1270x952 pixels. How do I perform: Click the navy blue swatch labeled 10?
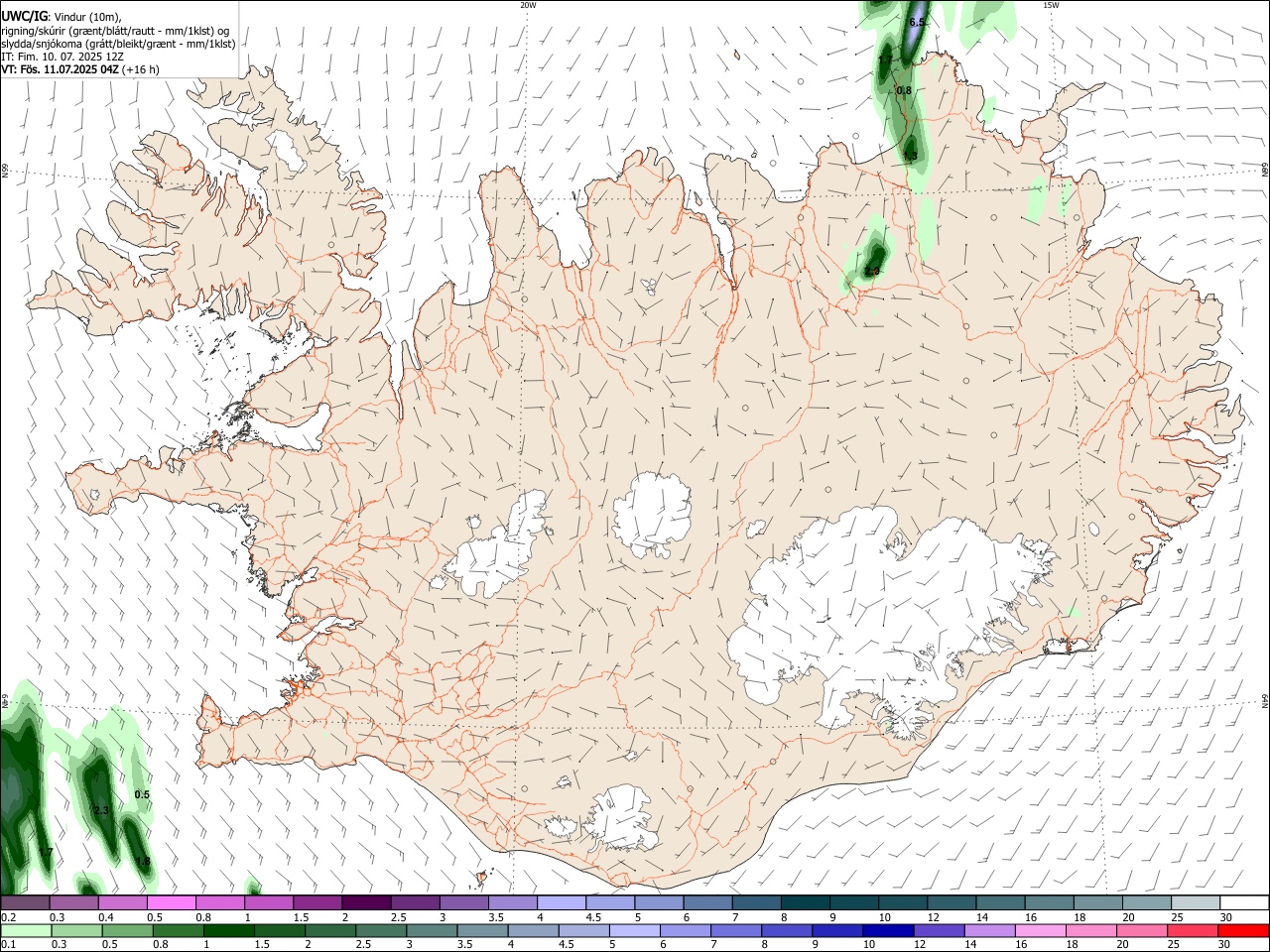(888, 931)
